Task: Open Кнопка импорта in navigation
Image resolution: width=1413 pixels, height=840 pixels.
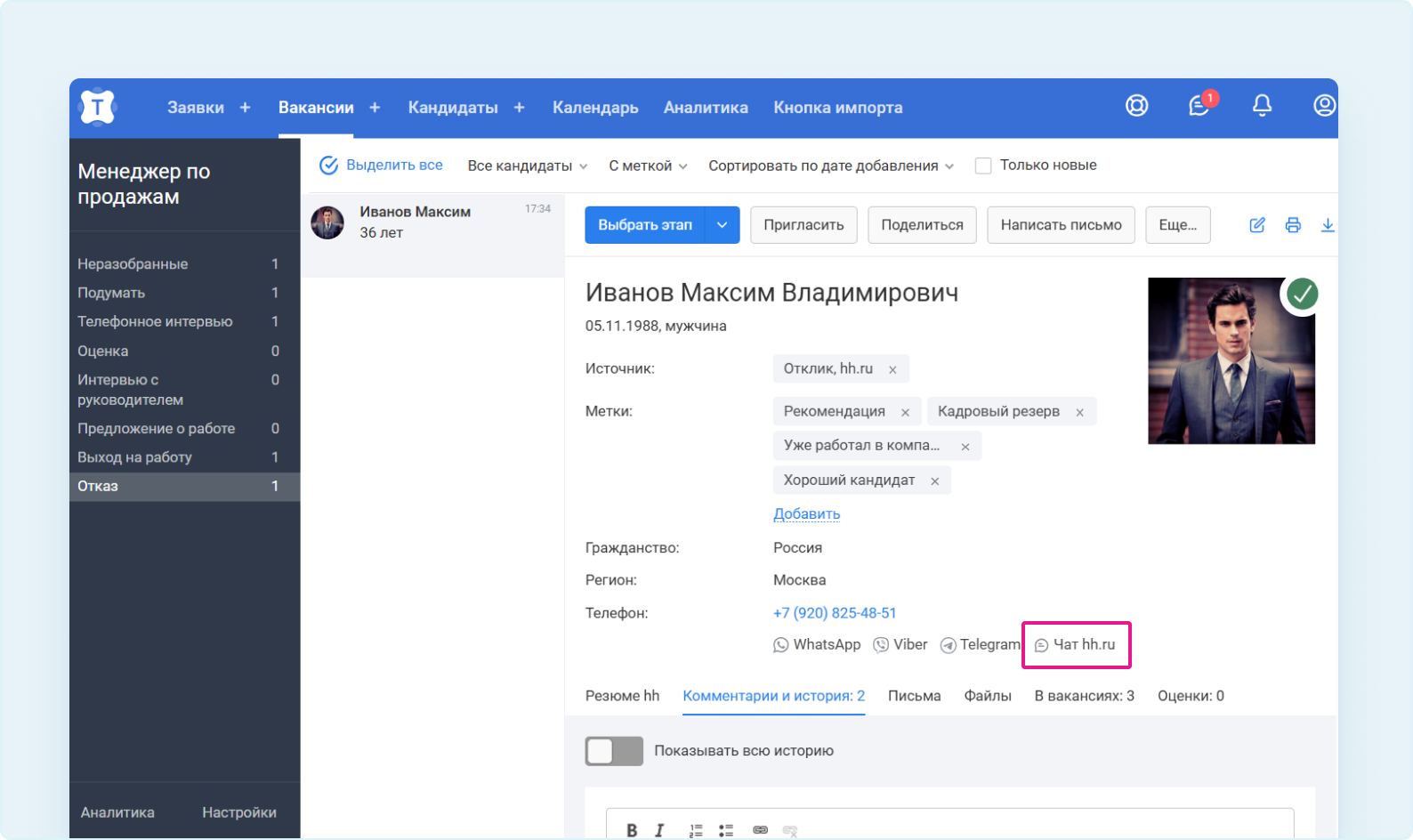Action: click(838, 108)
